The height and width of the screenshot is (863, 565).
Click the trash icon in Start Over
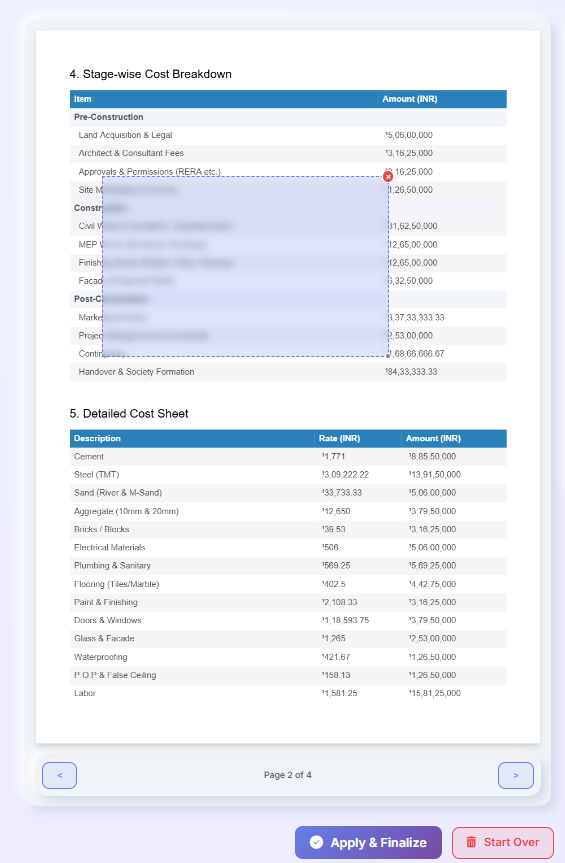[x=471, y=842]
